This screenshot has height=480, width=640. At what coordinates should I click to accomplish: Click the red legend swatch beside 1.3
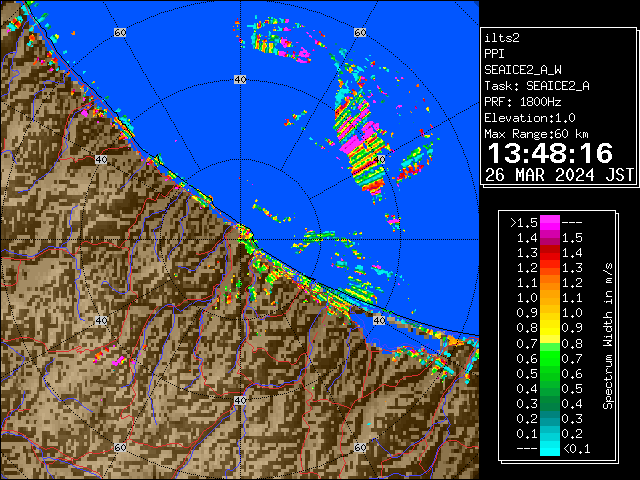click(550, 253)
